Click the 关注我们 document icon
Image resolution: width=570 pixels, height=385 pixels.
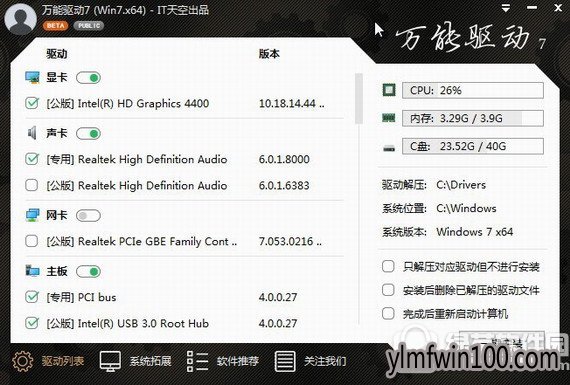pos(285,361)
